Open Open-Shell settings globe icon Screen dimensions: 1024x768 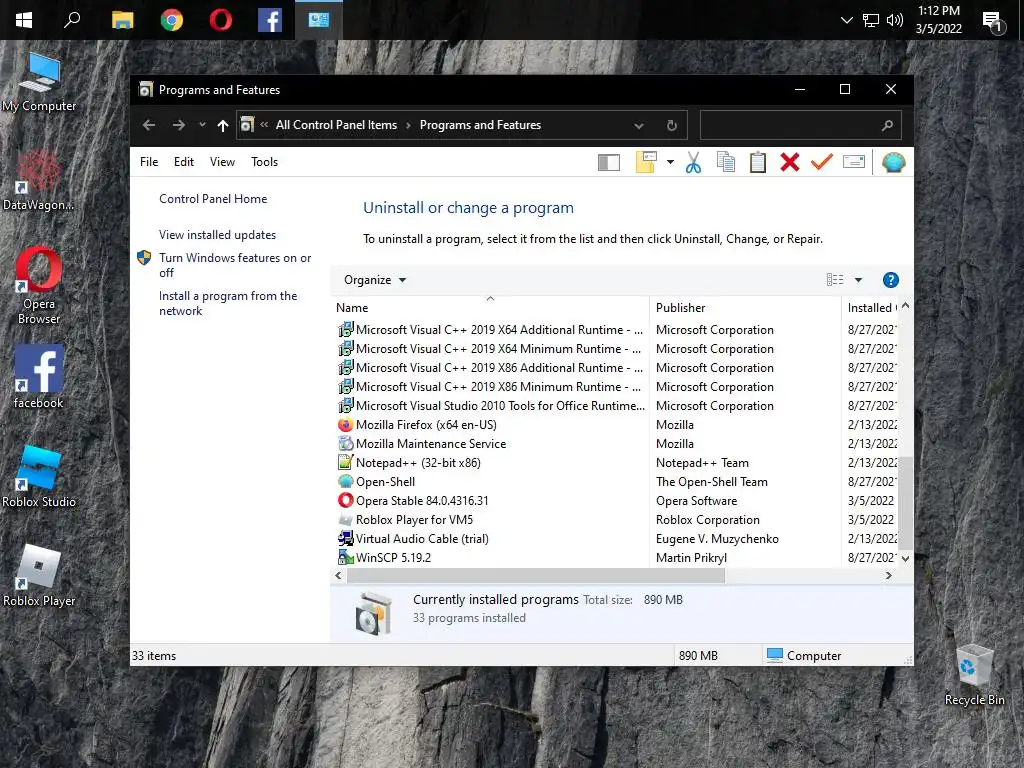click(893, 163)
